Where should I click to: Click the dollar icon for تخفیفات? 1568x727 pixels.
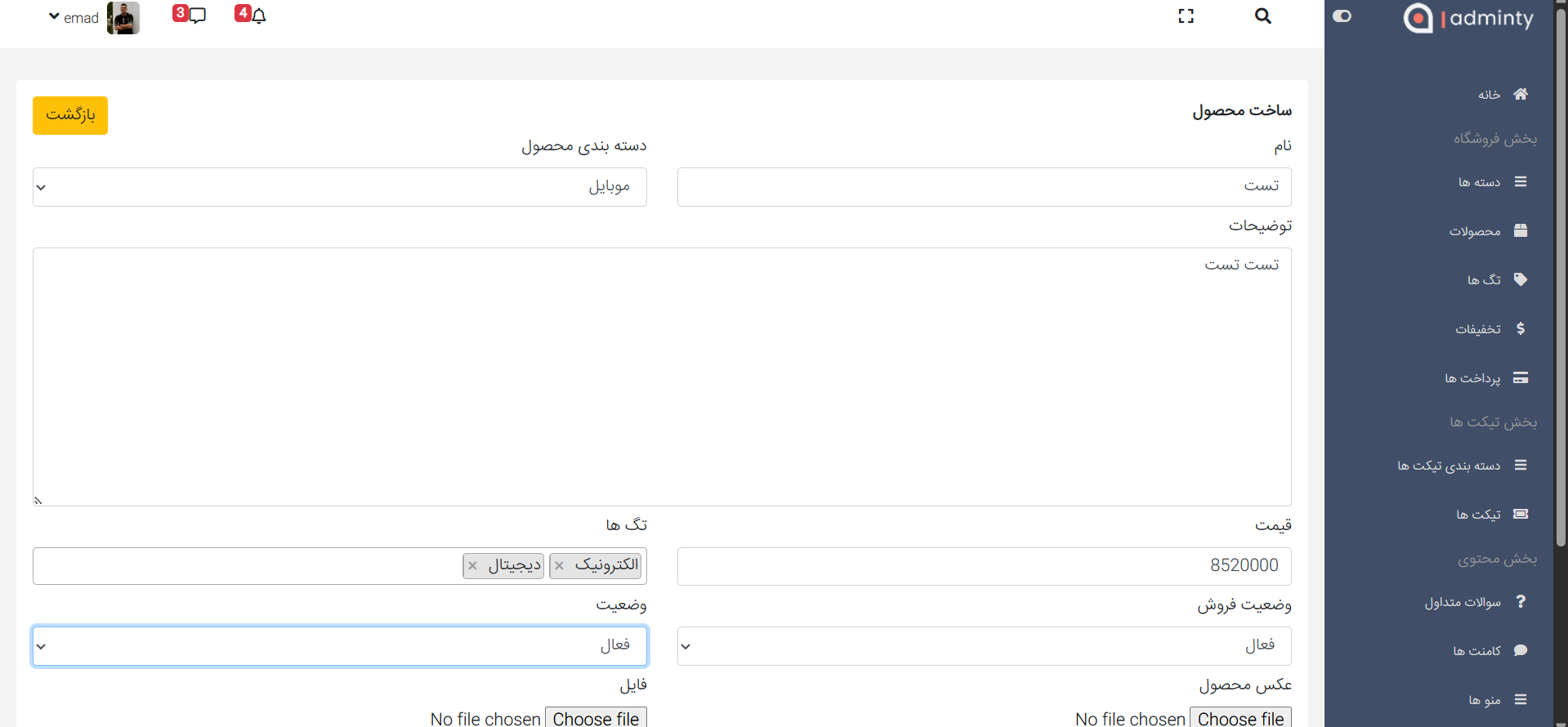(x=1520, y=328)
